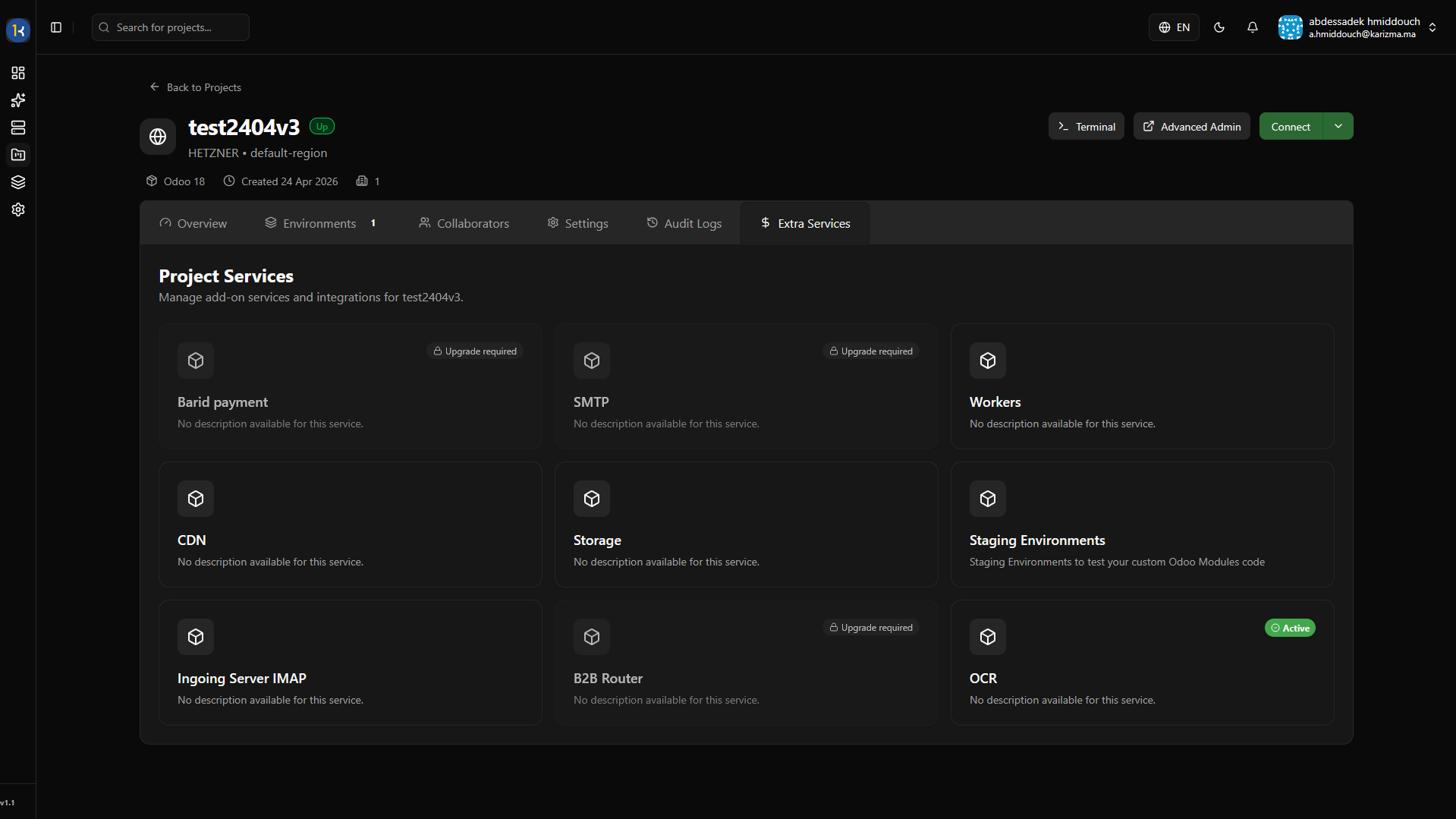
Task: Click the user email a.hmiddouch@karizma.ma
Action: 1362,34
